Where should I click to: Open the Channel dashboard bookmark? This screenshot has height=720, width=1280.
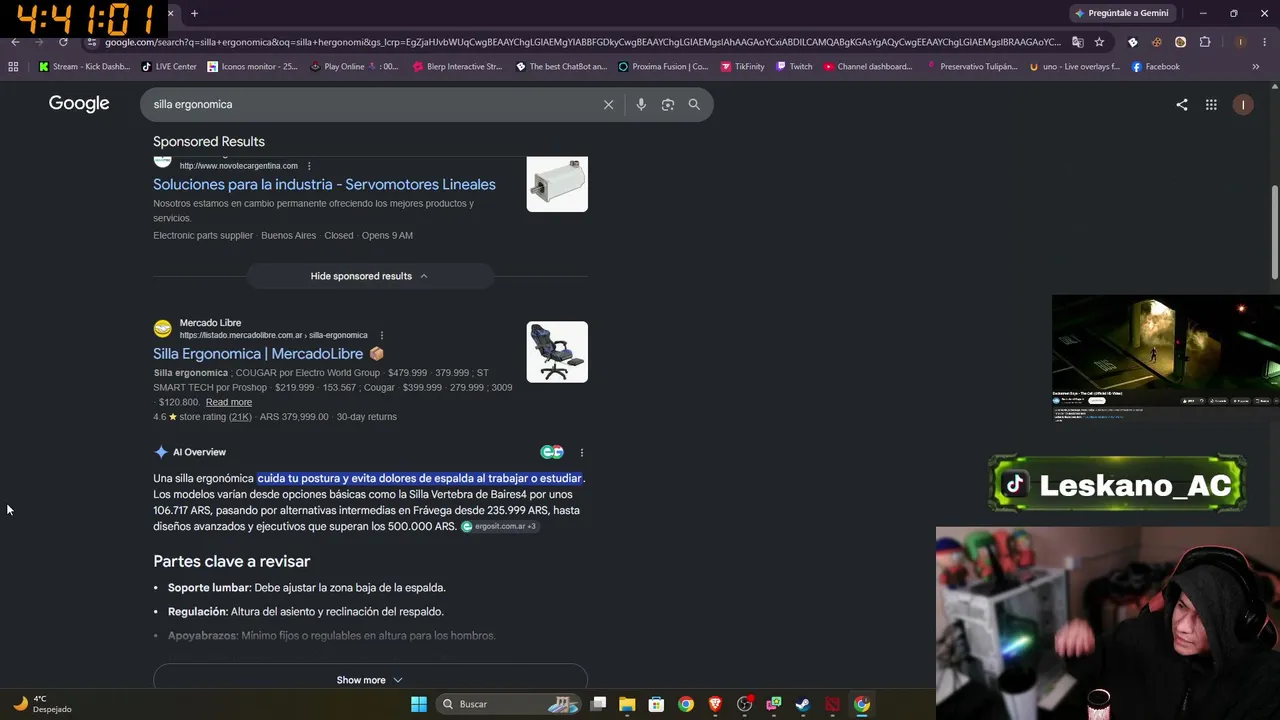(x=868, y=67)
